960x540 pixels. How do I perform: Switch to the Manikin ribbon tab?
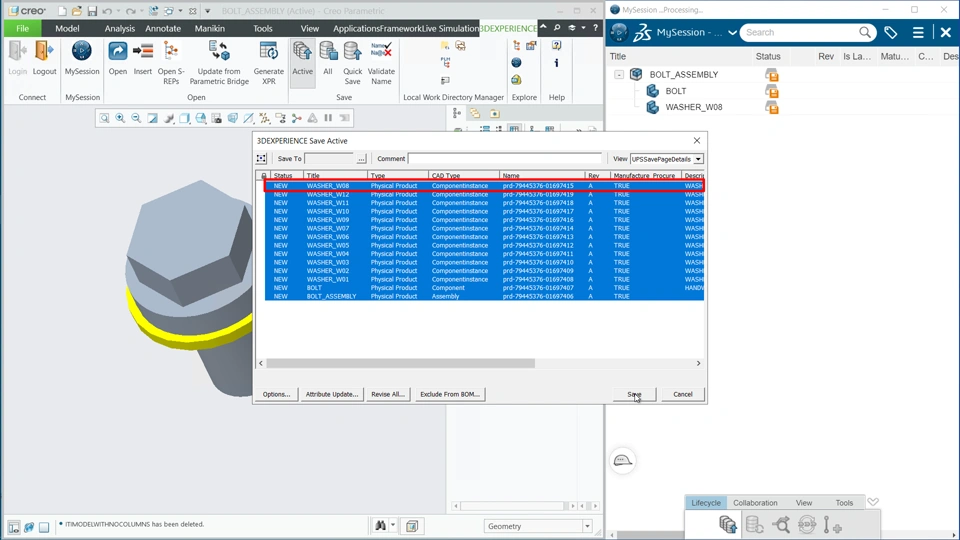(x=209, y=28)
